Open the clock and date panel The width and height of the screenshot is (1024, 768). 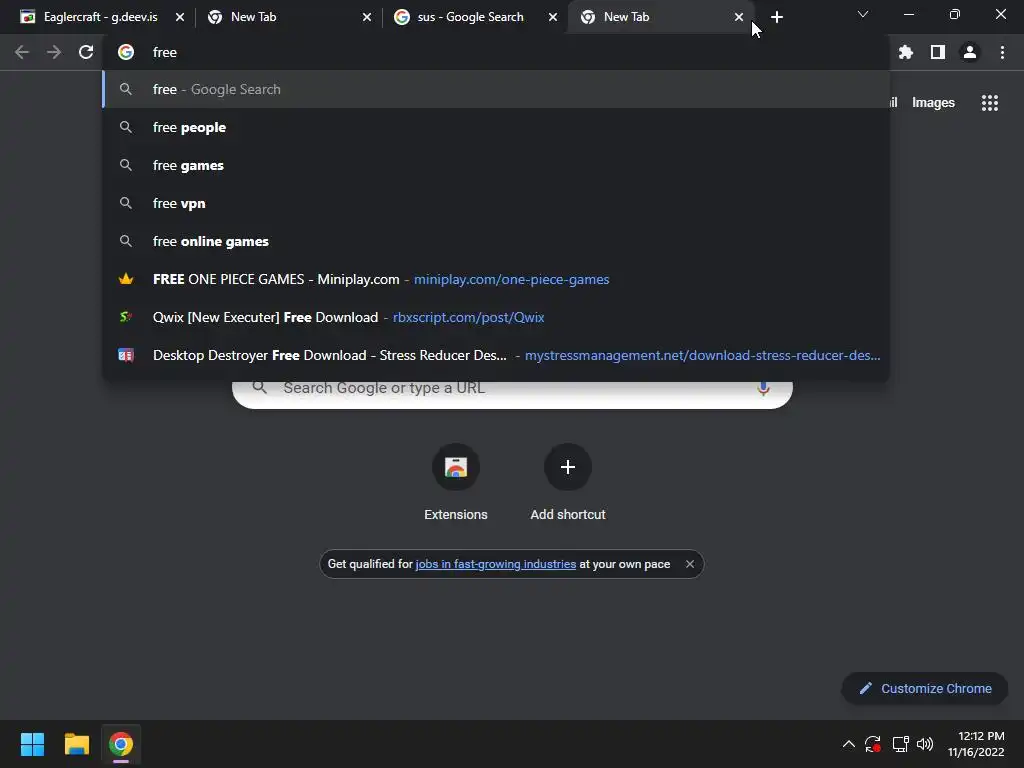[x=976, y=744]
